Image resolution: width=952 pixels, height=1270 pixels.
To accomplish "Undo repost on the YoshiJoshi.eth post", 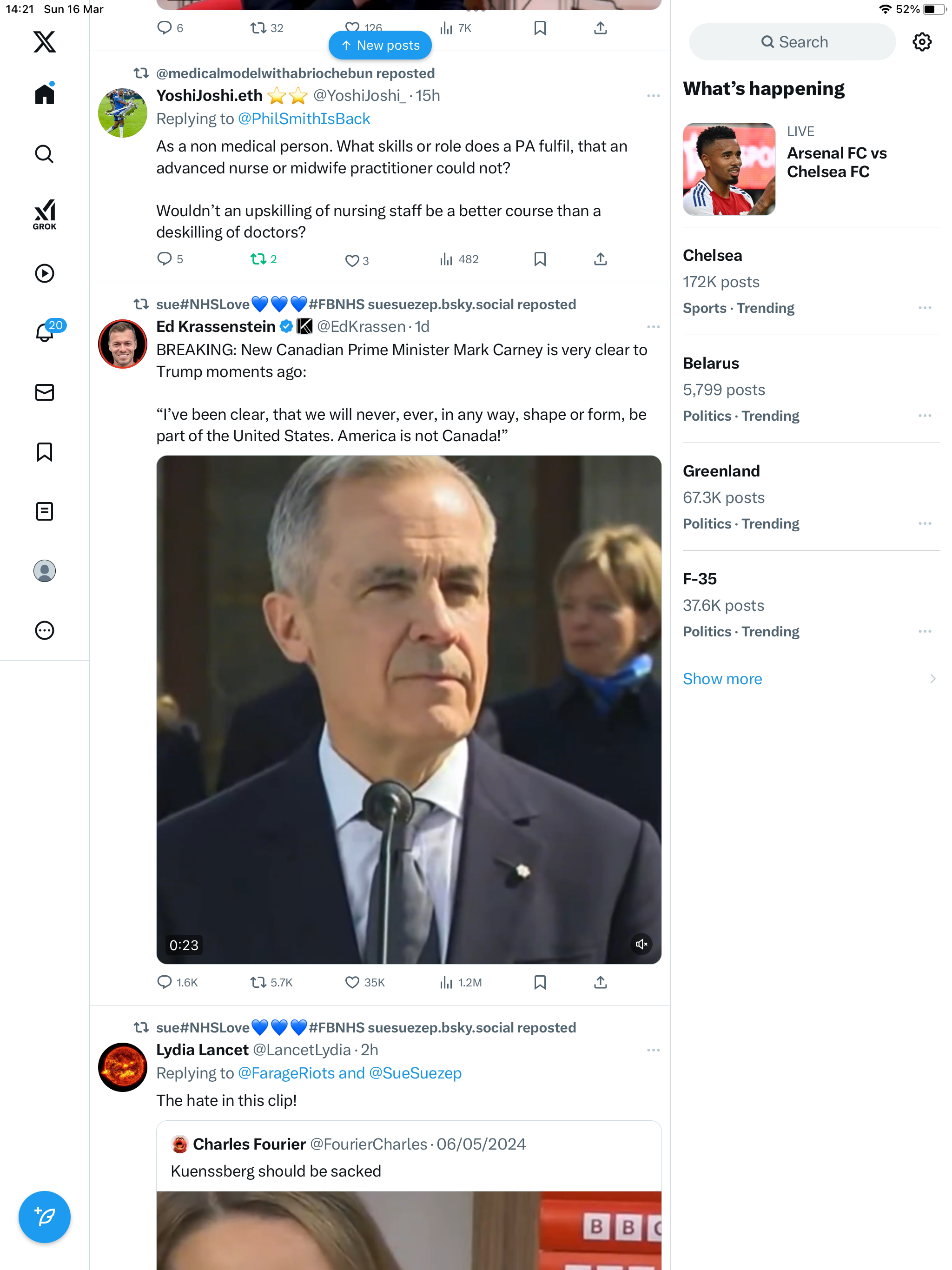I will click(x=264, y=259).
